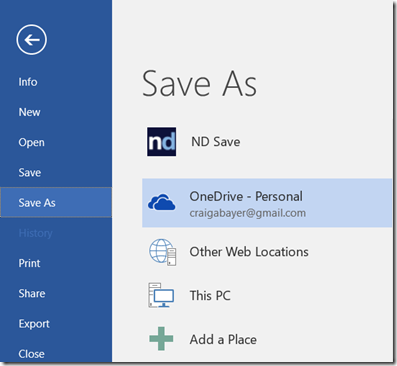Open the Share menu item

pyautogui.click(x=32, y=294)
